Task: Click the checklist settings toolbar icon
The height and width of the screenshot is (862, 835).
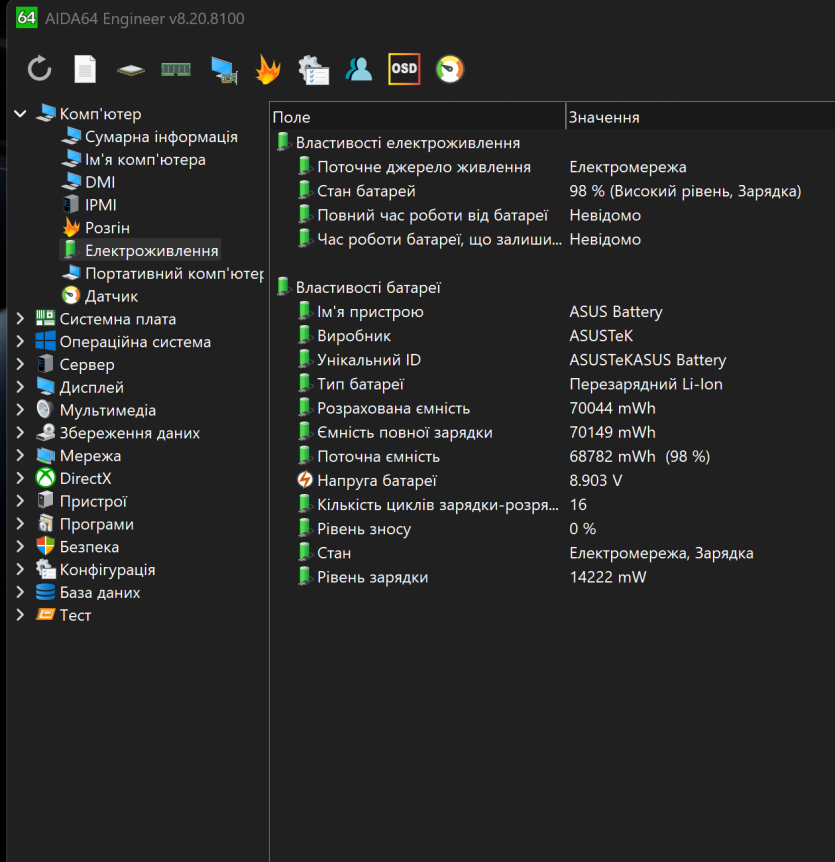Action: point(314,69)
